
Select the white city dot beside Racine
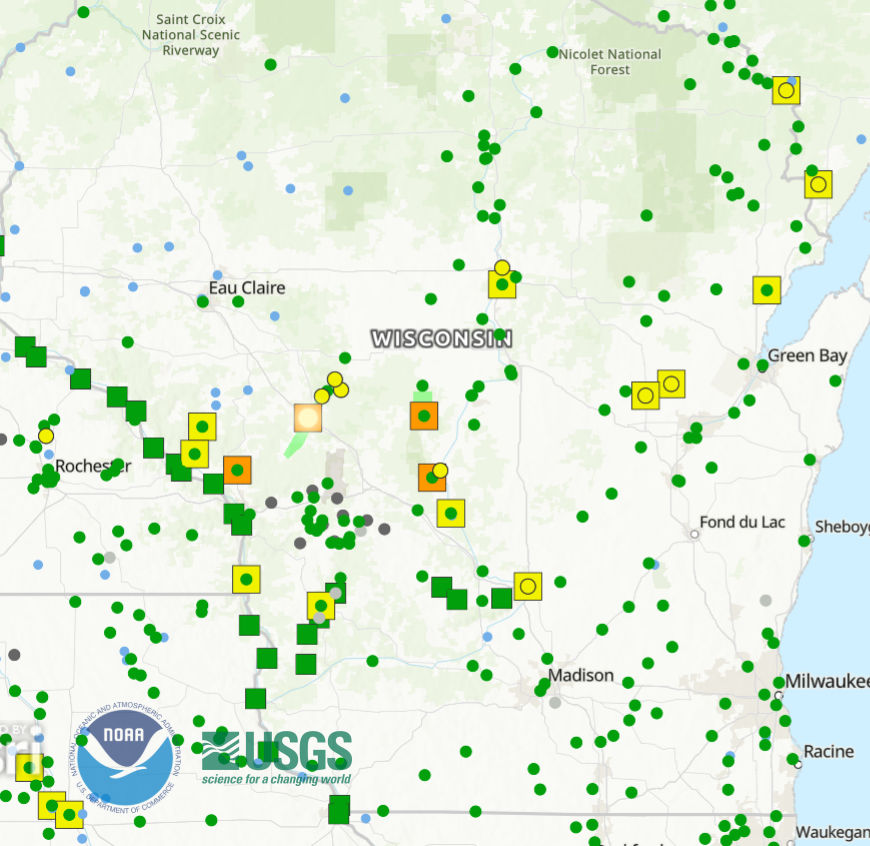[x=798, y=764]
